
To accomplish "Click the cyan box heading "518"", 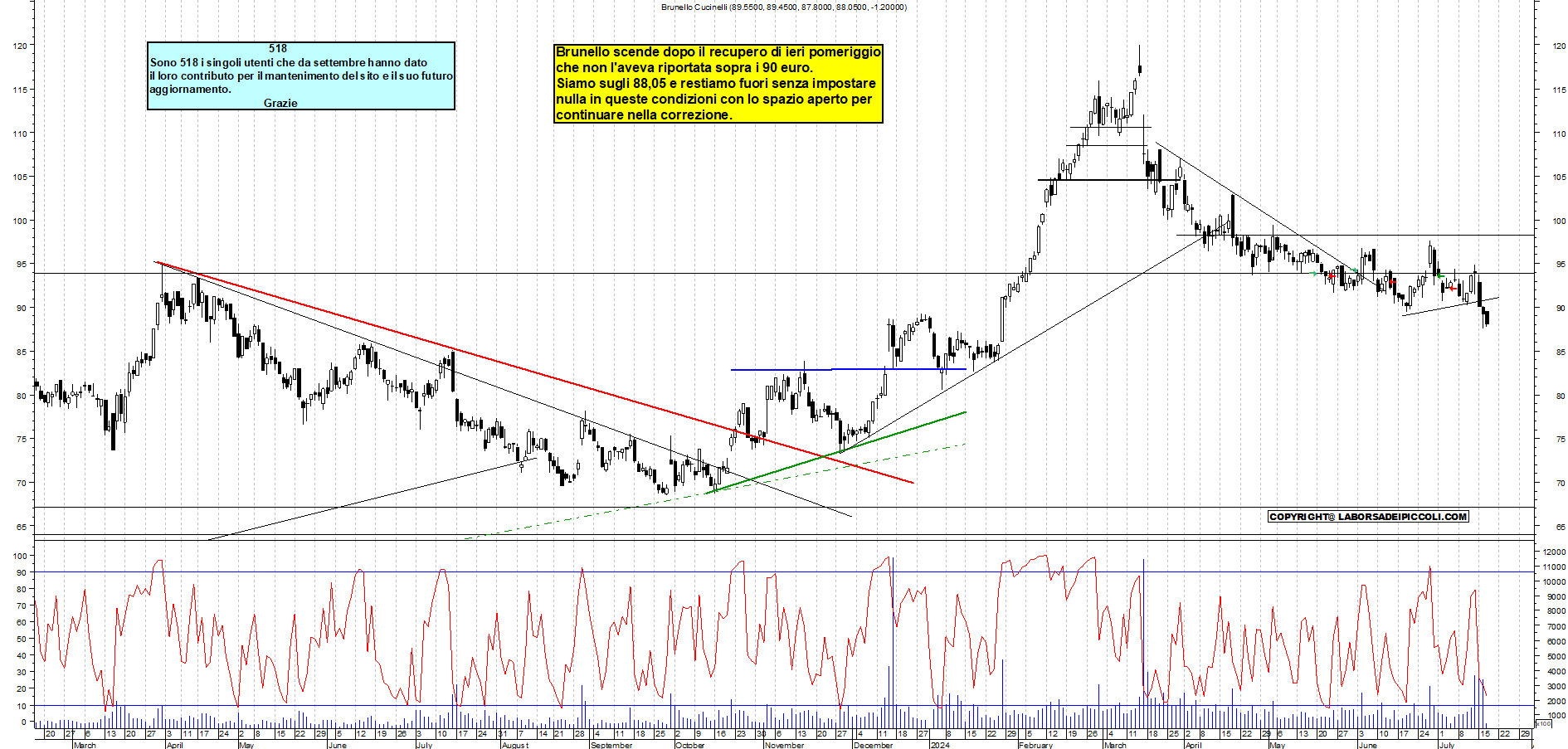I will pos(278,48).
